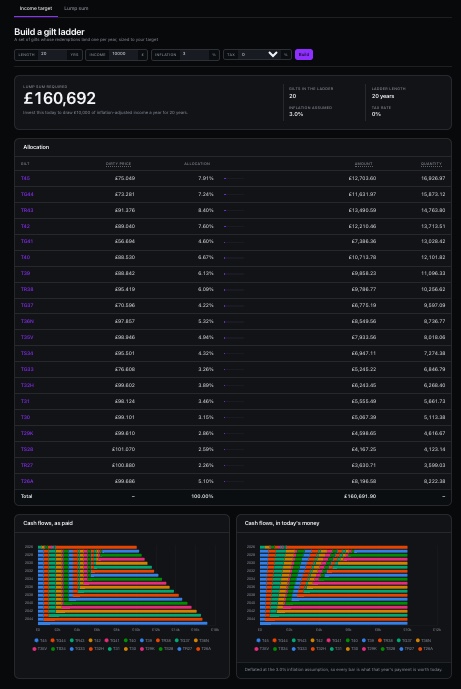
Task: Toggle T31 legend dot in today's money chart
Action: point(332,649)
